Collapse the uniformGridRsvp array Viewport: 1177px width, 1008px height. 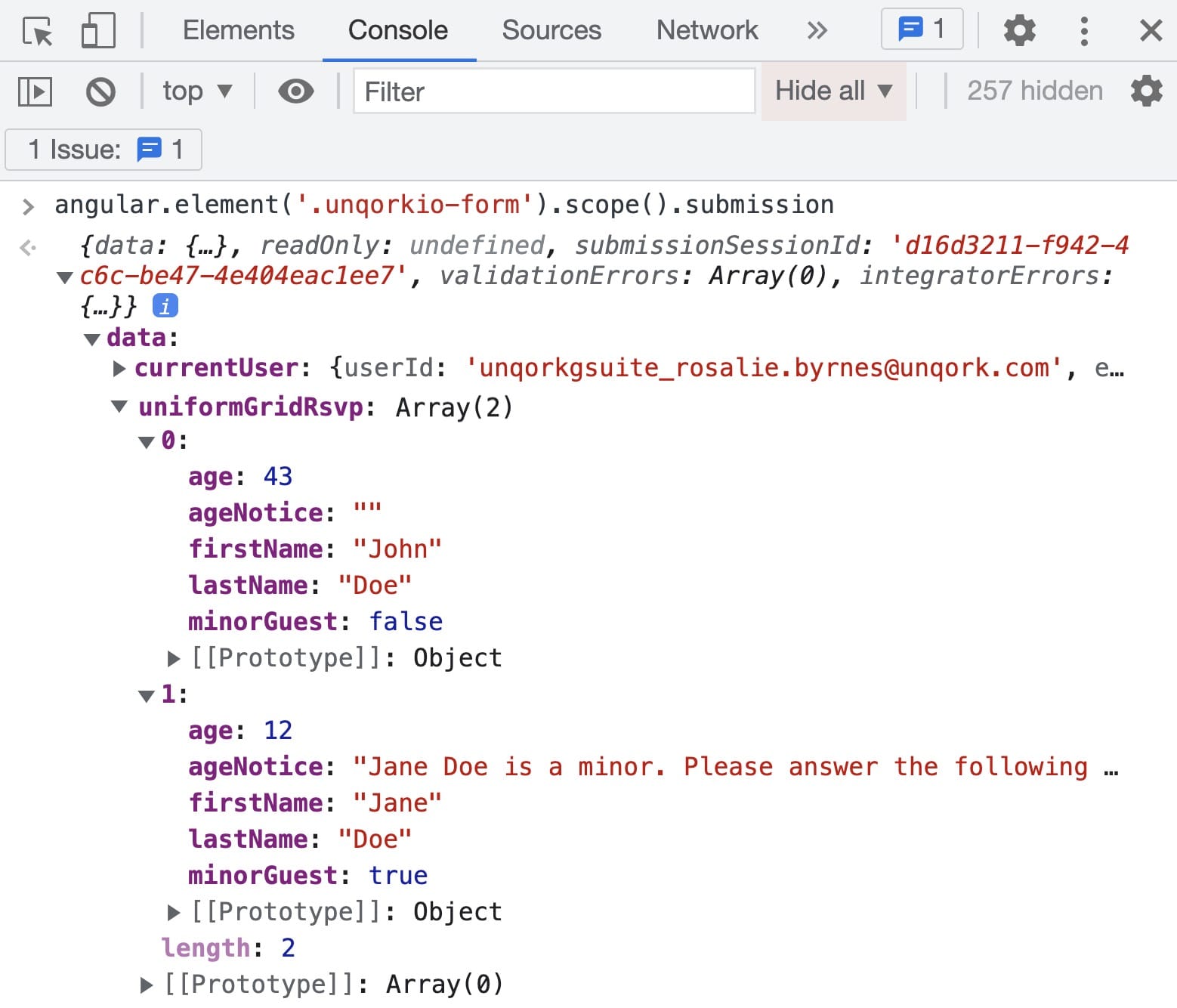pos(119,407)
